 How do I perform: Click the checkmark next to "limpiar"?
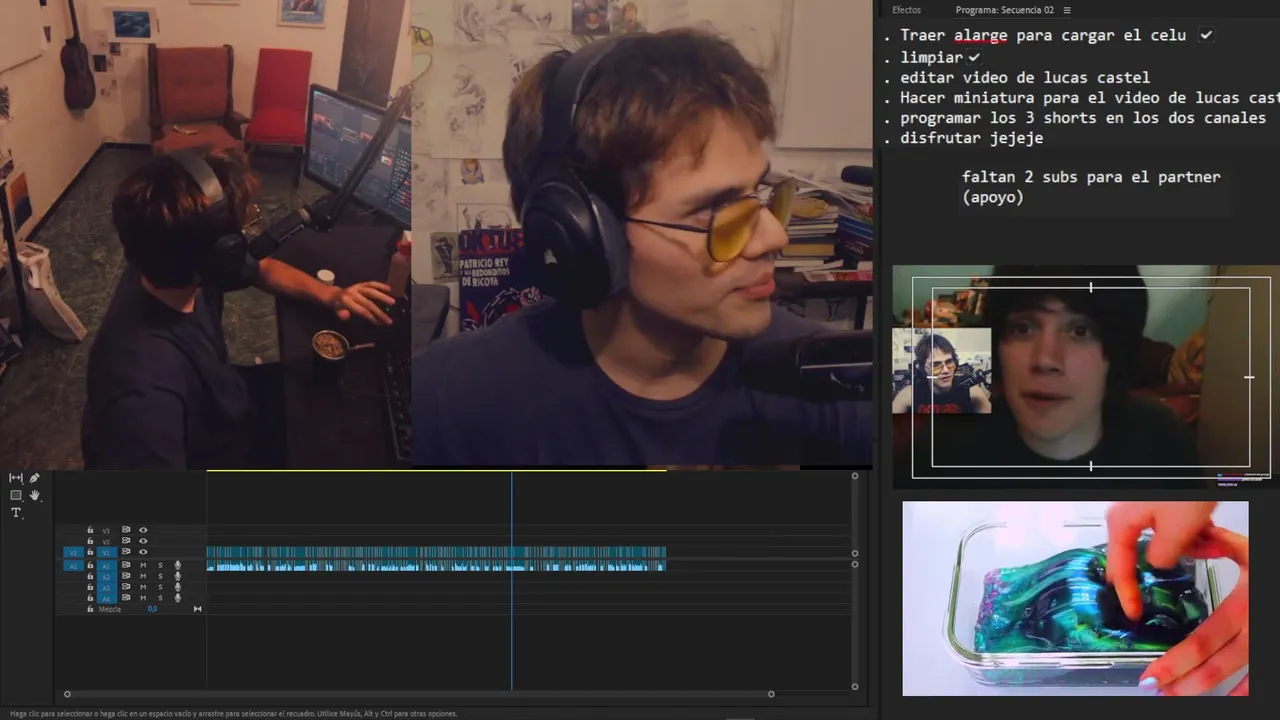pyautogui.click(x=974, y=57)
